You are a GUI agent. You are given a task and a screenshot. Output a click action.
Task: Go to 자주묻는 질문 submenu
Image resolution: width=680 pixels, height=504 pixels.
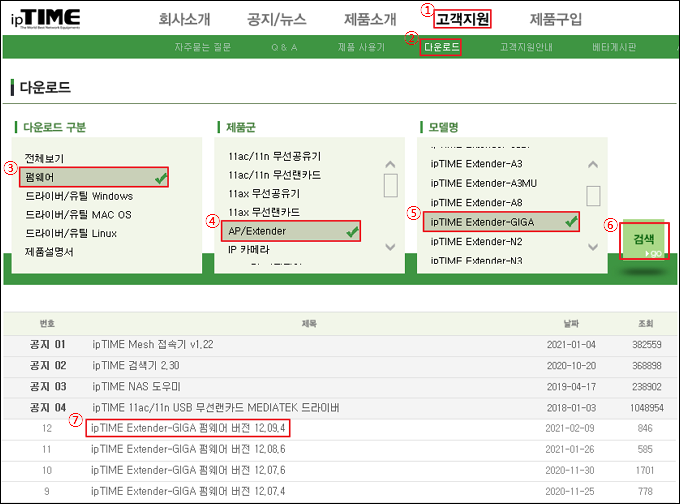(x=203, y=47)
